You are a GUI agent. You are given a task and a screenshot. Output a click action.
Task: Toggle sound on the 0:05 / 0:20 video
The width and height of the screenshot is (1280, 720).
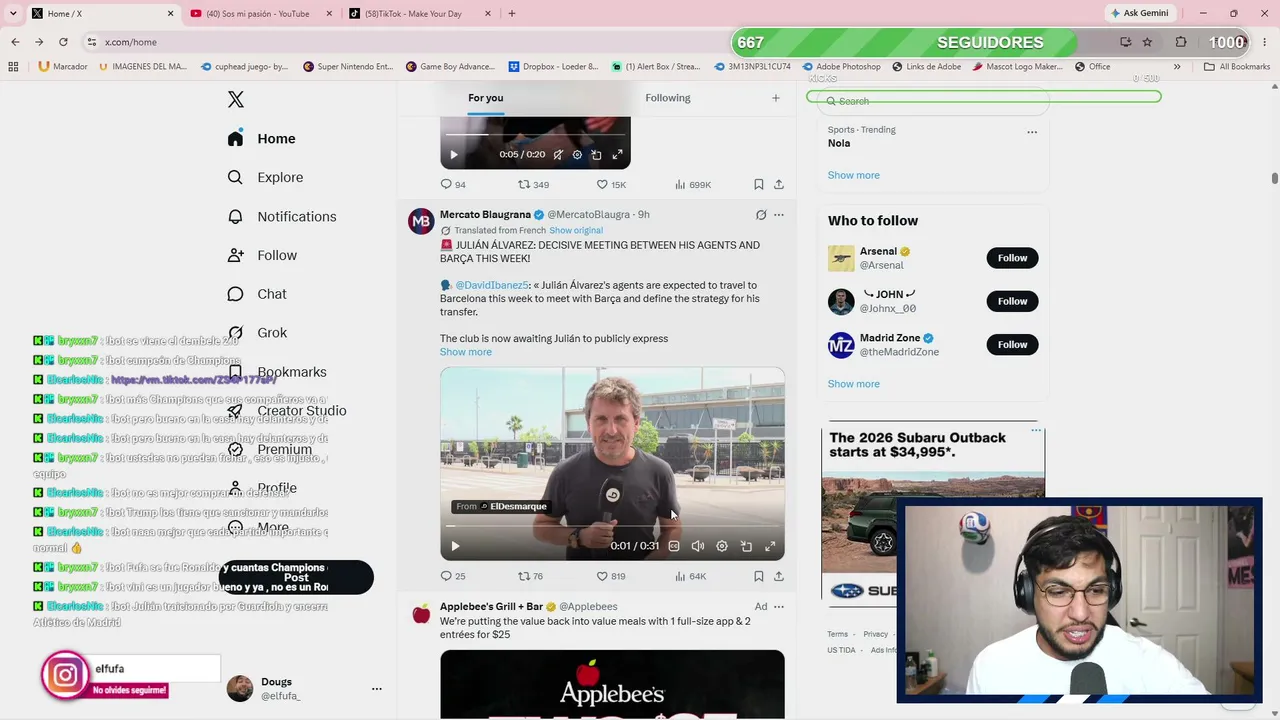pos(558,154)
